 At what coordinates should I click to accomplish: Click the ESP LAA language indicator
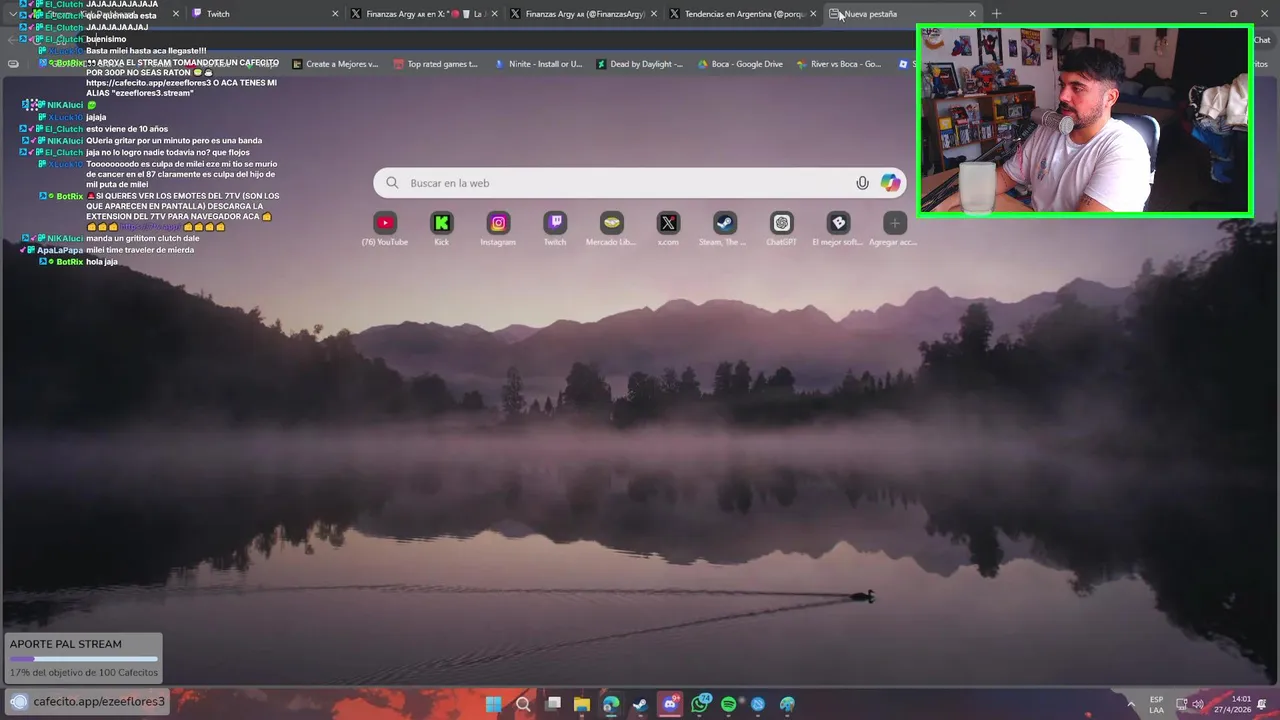click(x=1156, y=704)
